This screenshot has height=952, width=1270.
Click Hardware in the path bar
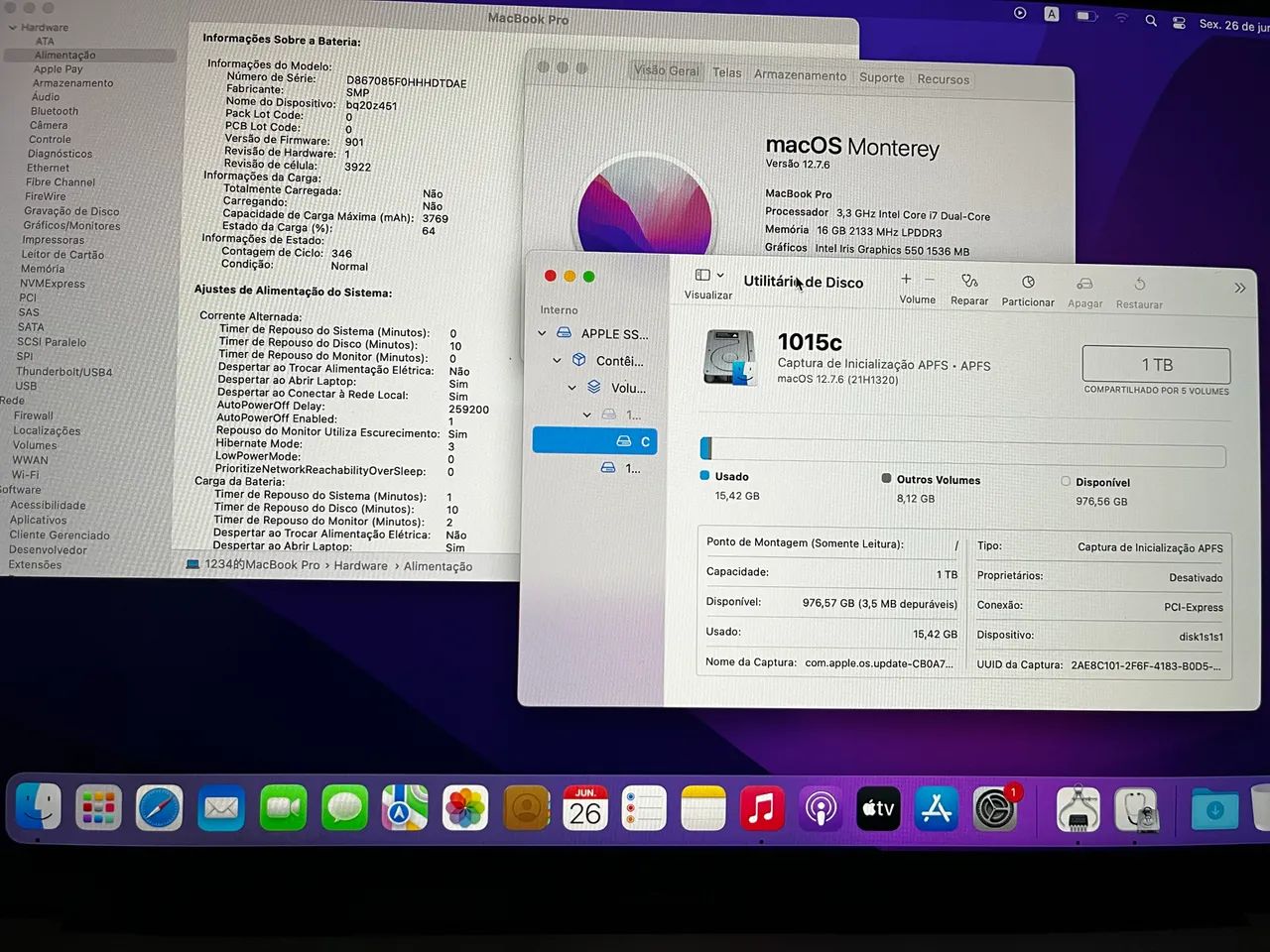coord(360,565)
